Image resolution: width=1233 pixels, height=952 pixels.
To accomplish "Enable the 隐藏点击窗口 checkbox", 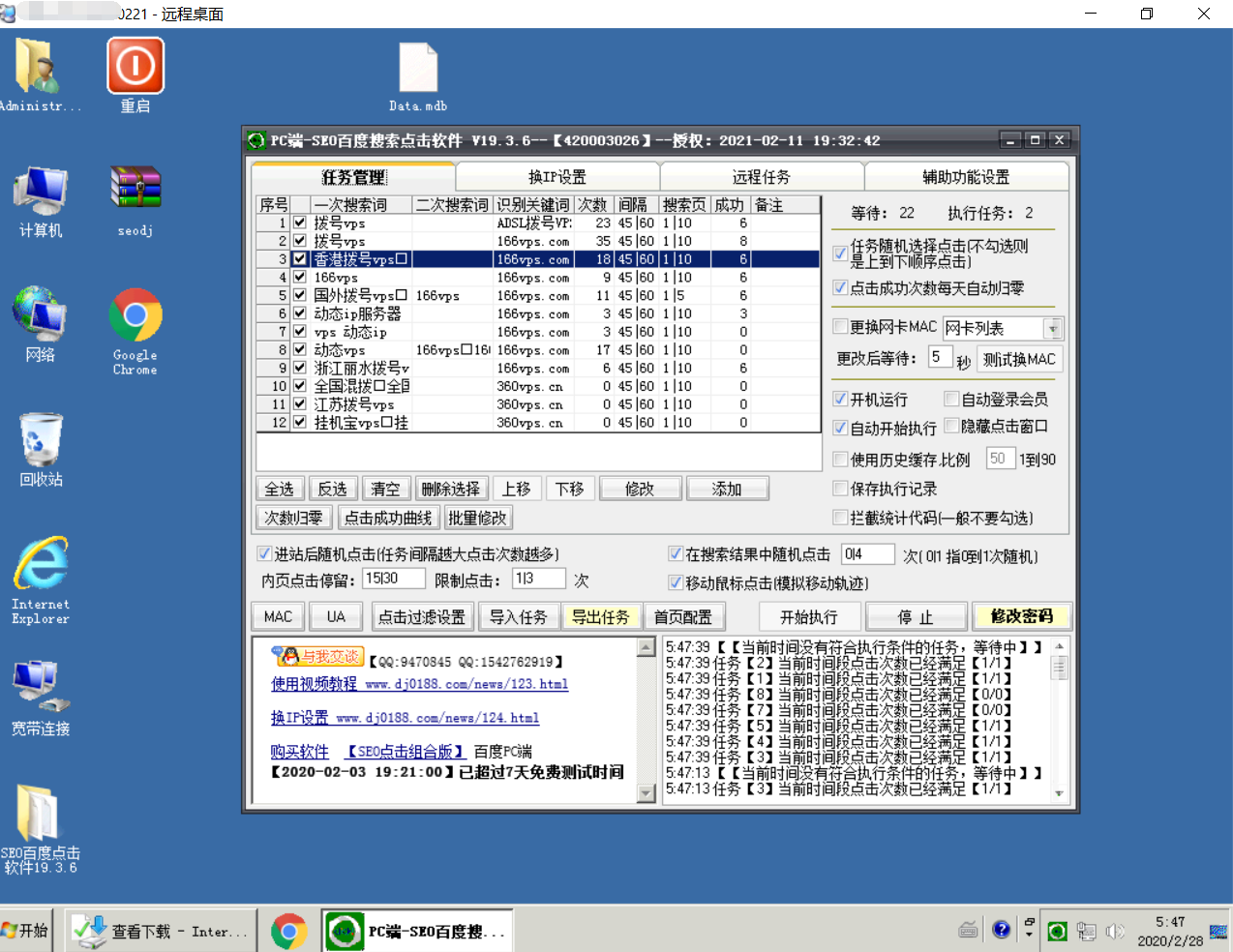I will [x=951, y=426].
